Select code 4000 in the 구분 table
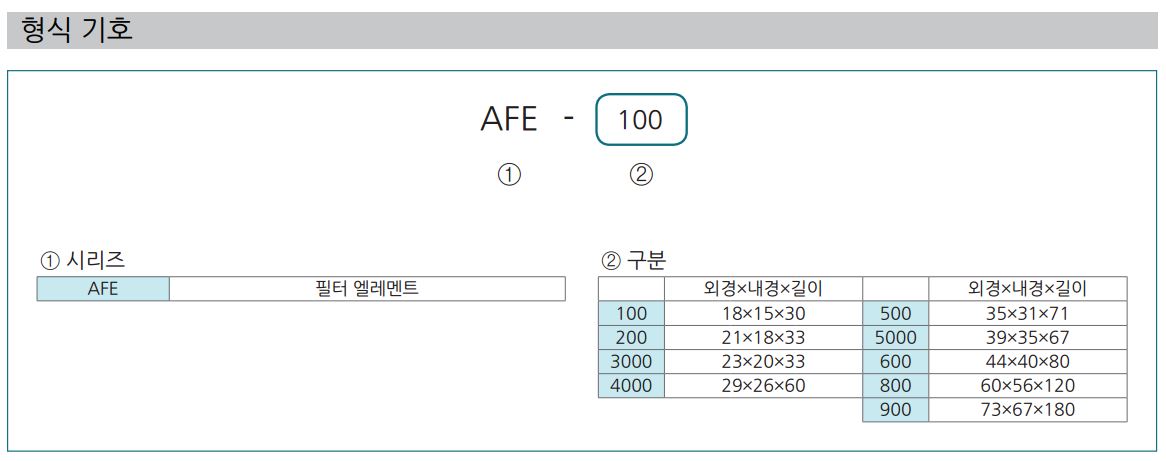1166x461 pixels. click(x=631, y=385)
